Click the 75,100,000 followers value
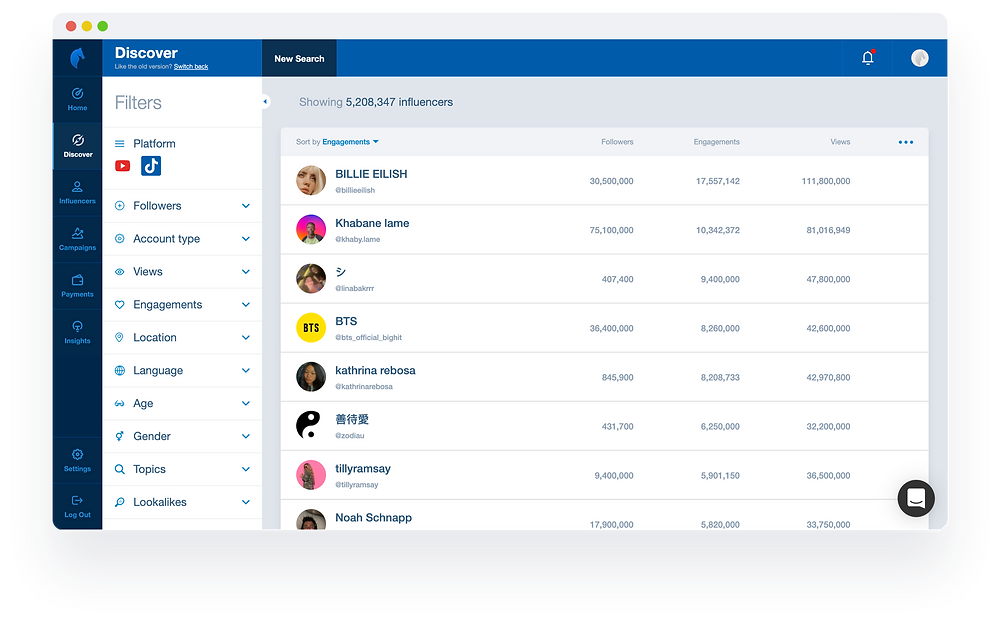1000x622 pixels. point(612,230)
